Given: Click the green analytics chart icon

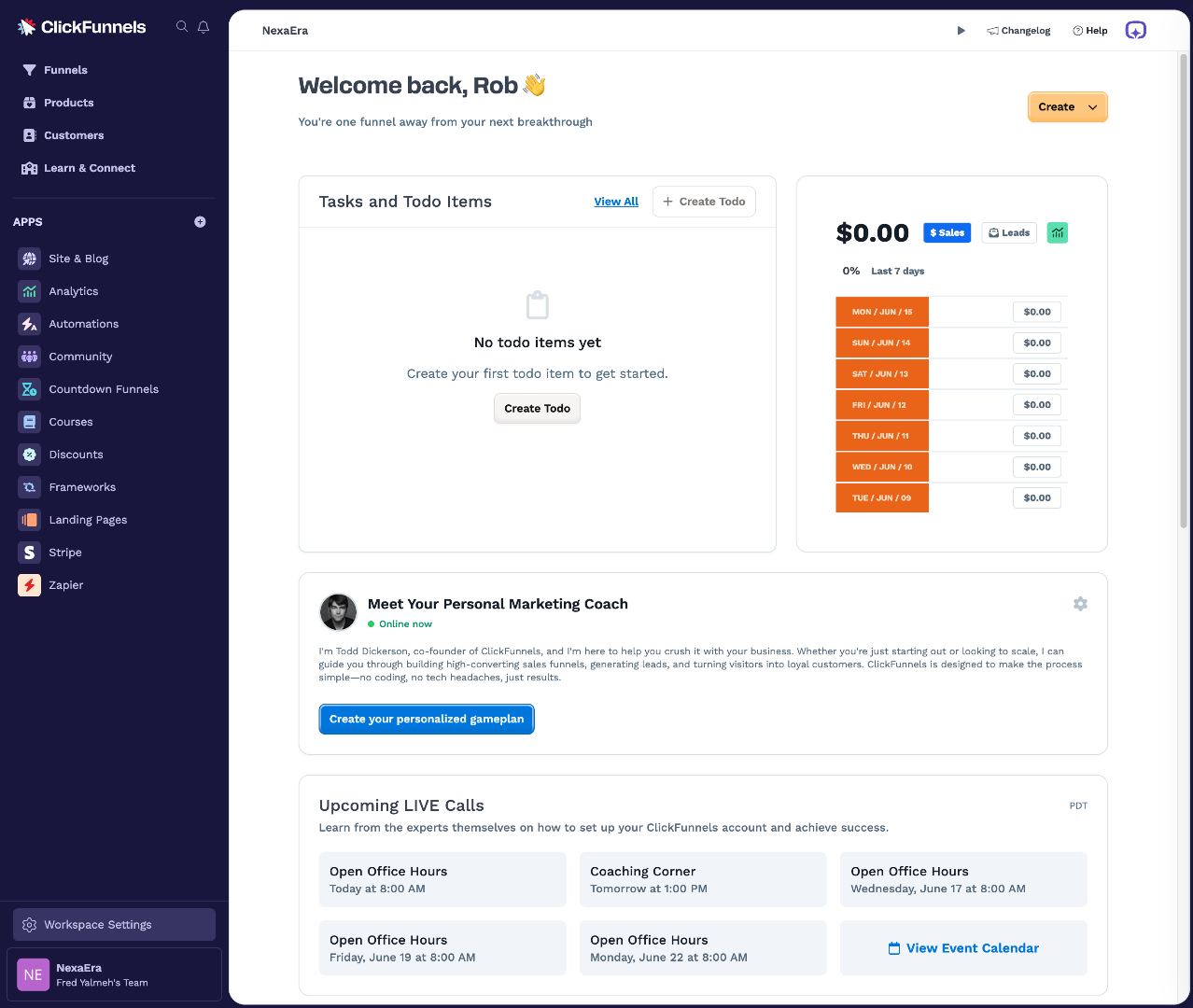Looking at the screenshot, I should [x=1057, y=232].
